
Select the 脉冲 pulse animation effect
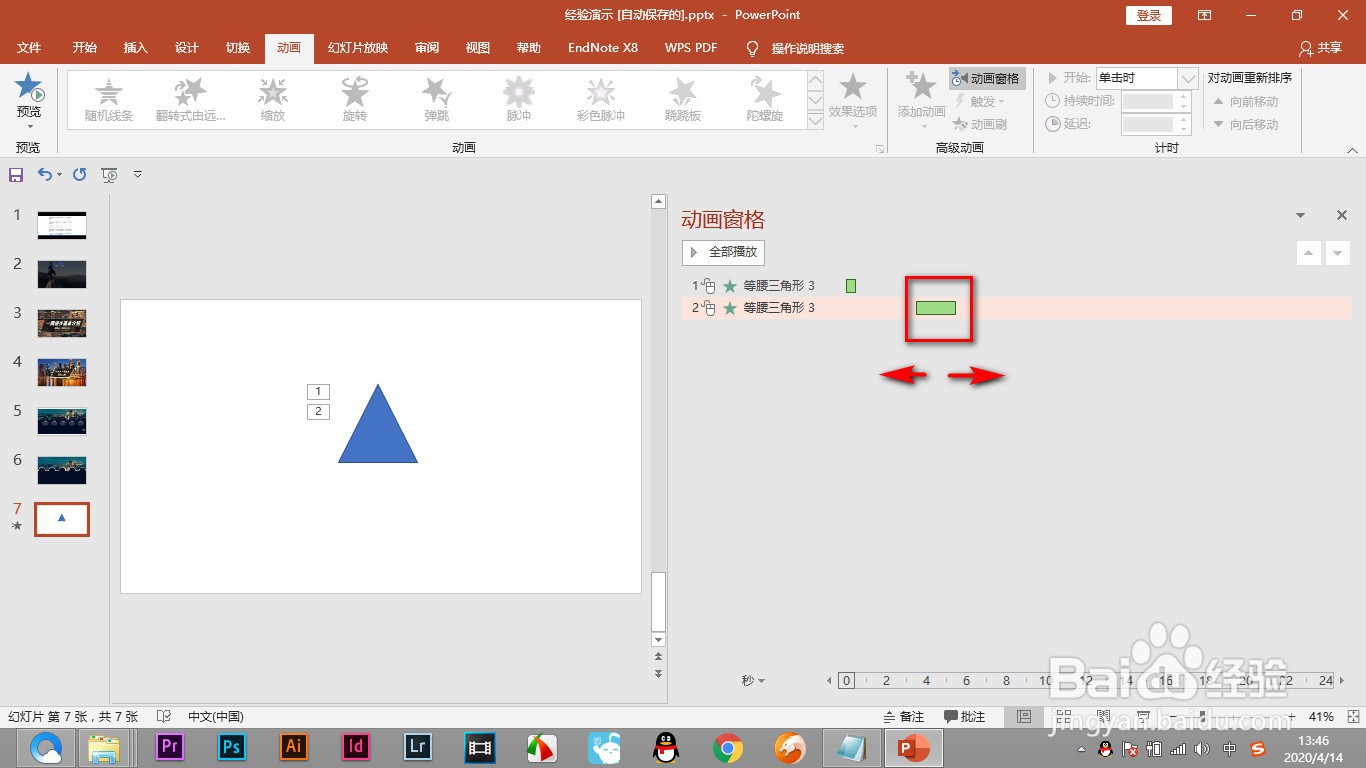click(519, 100)
